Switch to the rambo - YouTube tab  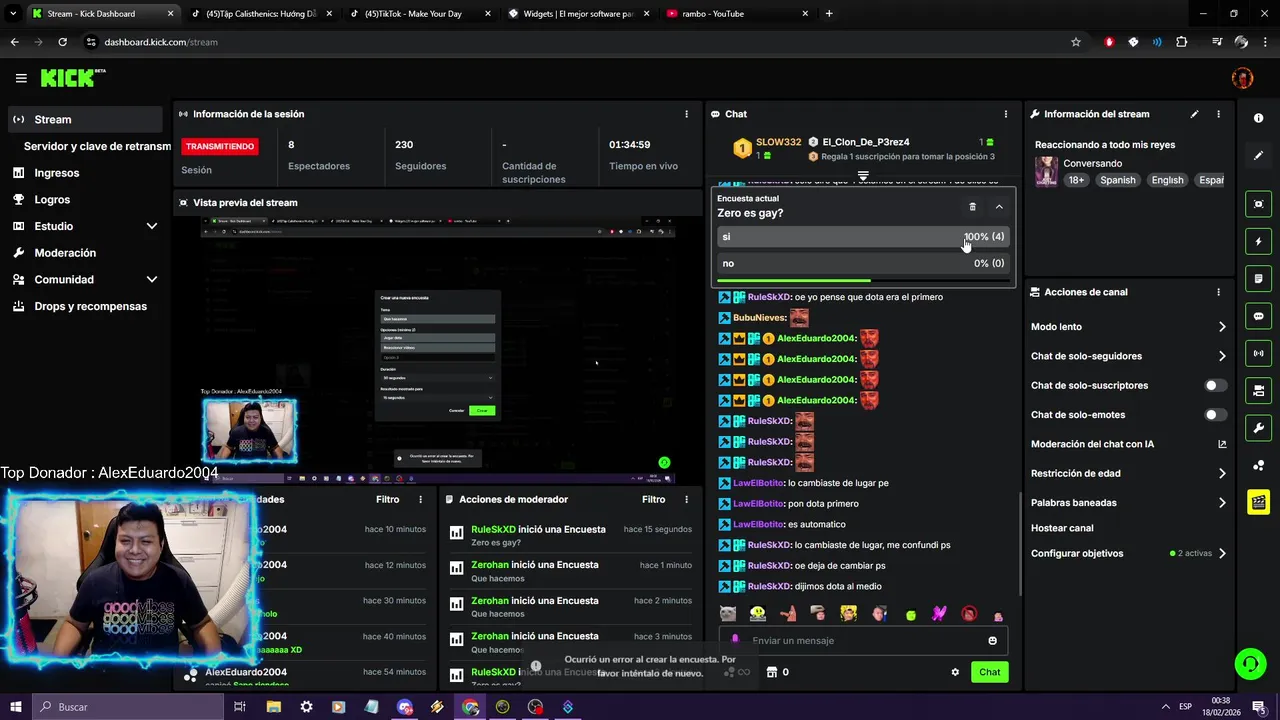point(737,14)
